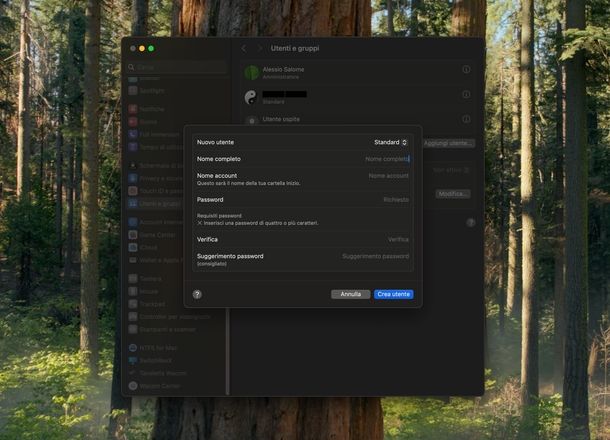Image resolution: width=610 pixels, height=440 pixels.
Task: Click the yellow minimize window button
Action: click(142, 48)
